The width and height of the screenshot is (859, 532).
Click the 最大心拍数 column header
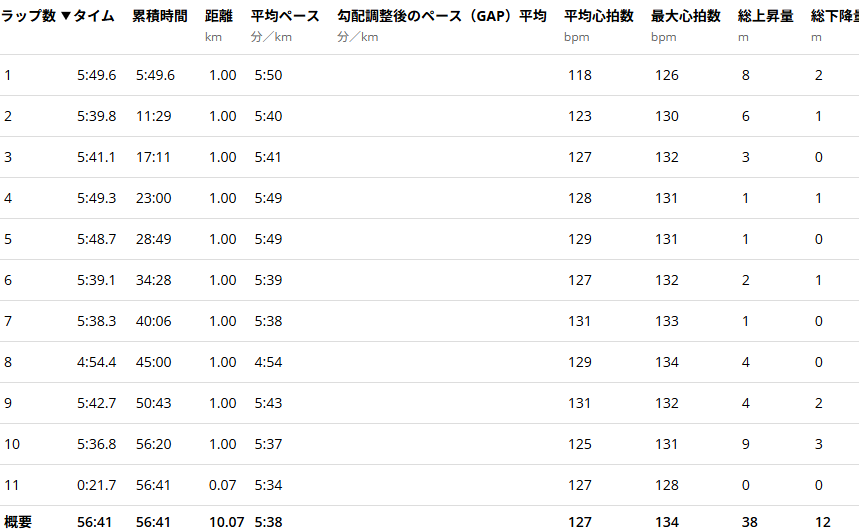[685, 17]
